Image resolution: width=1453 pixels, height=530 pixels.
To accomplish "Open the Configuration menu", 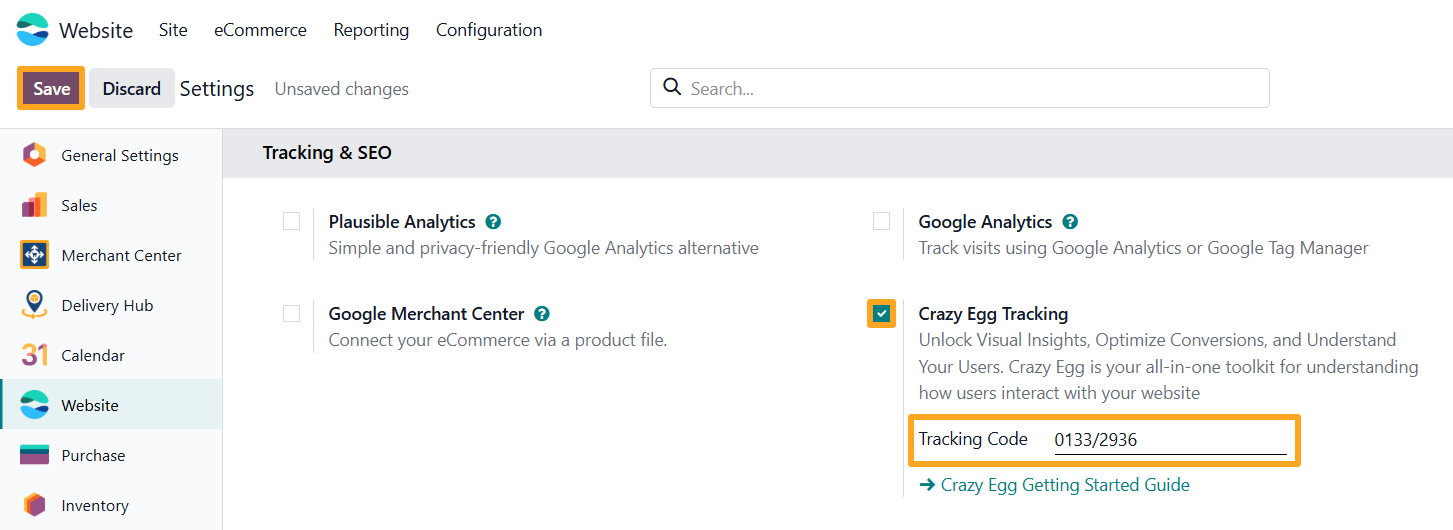I will click(x=489, y=30).
